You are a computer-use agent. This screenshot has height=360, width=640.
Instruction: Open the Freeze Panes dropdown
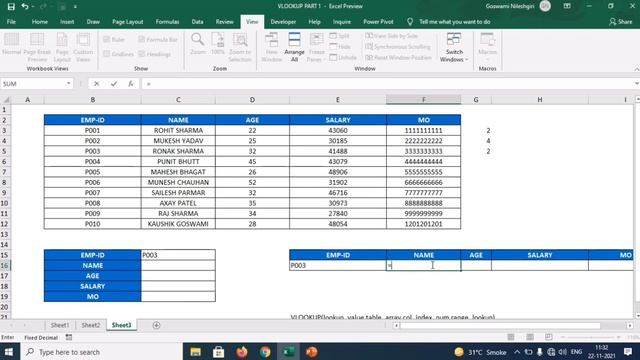coord(316,47)
